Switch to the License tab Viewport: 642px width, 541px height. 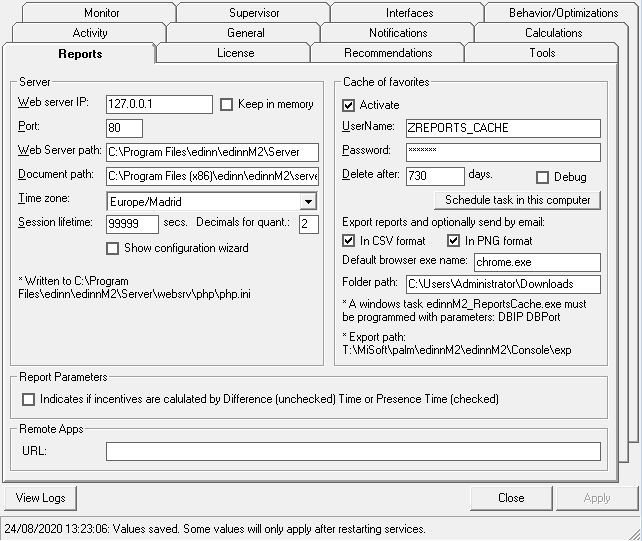click(234, 53)
